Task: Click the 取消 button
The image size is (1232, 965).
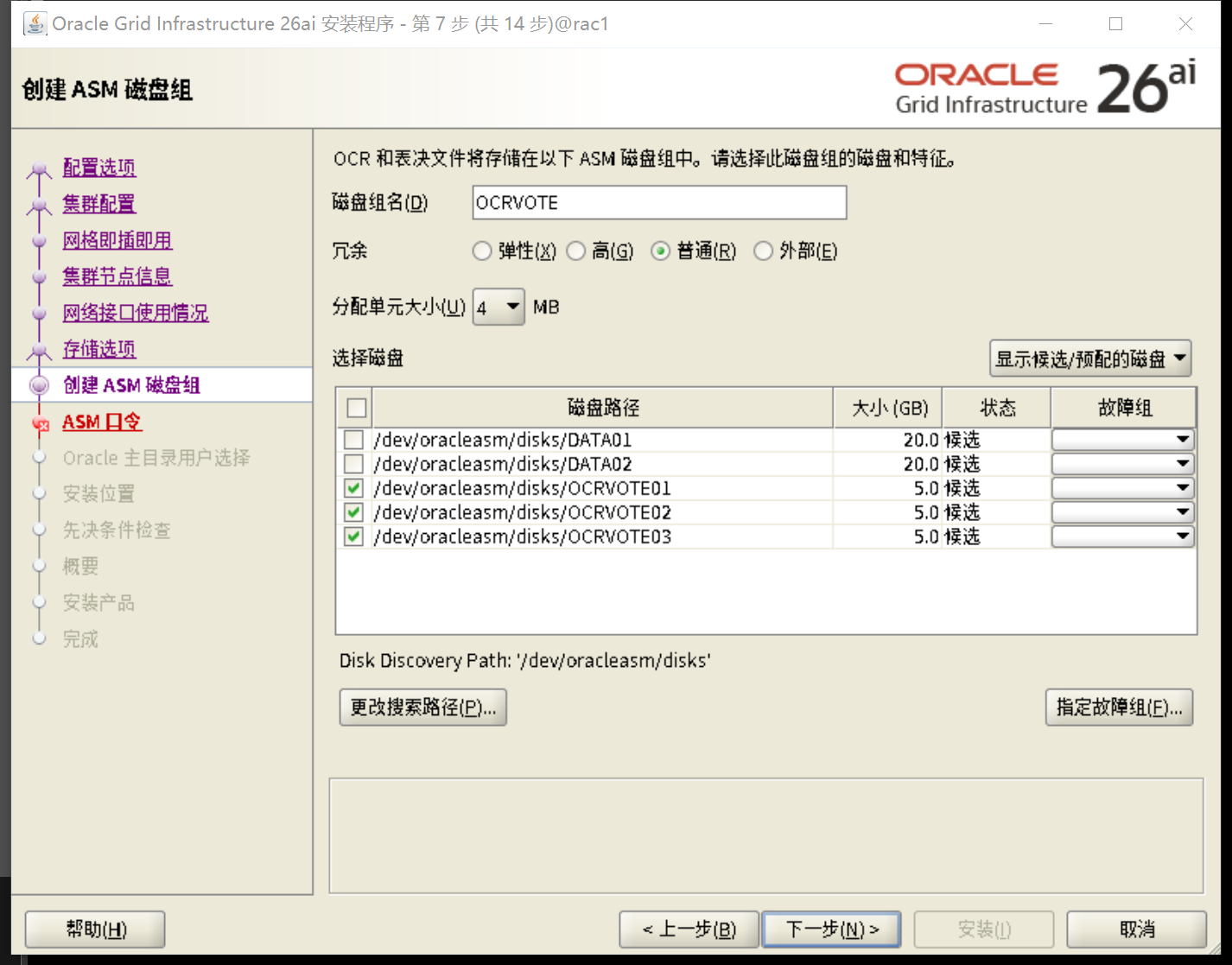Action: click(1137, 930)
